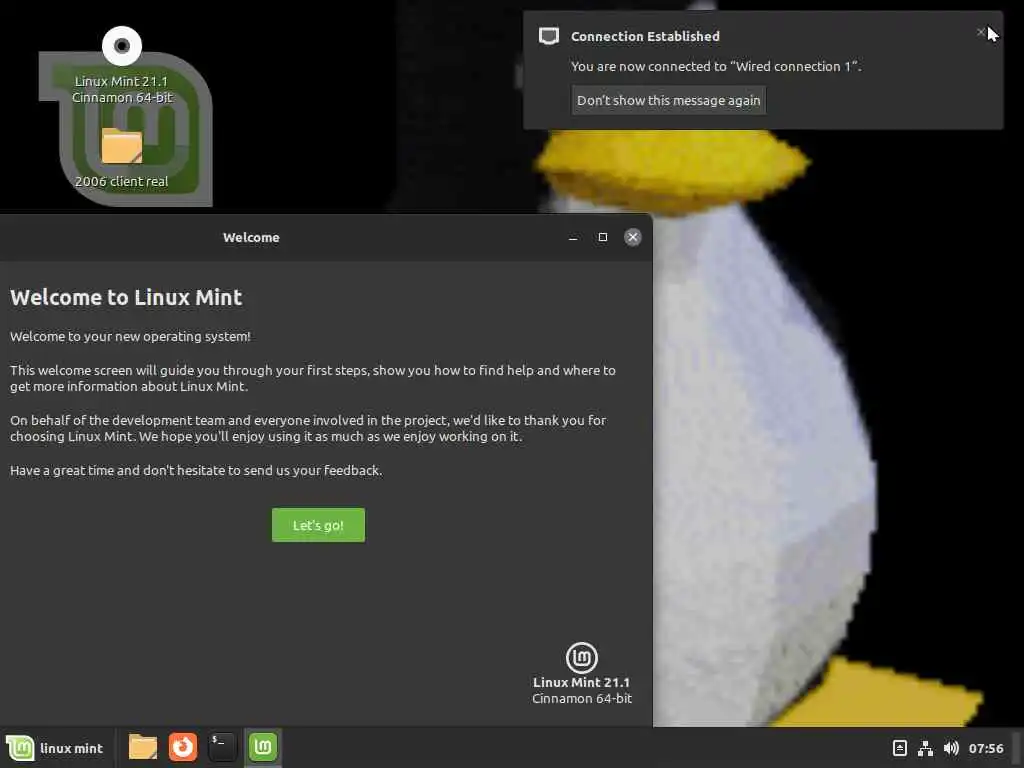Minimize the Welcome window
This screenshot has width=1024, height=768.
tap(573, 238)
